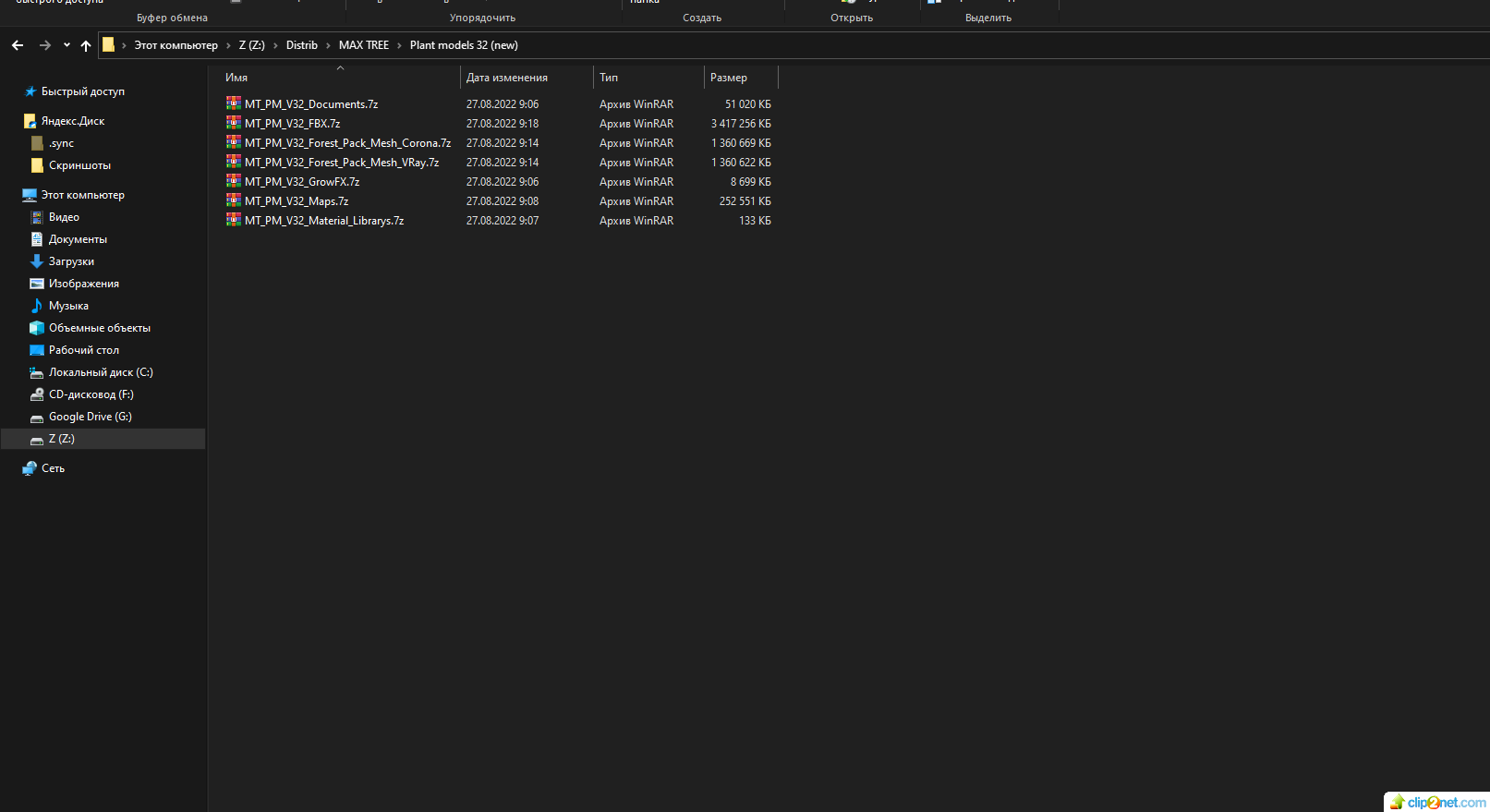Expand chevron after 'Этот компьютер' breadcrumb
This screenshot has height=812, width=1490.
coord(228,45)
